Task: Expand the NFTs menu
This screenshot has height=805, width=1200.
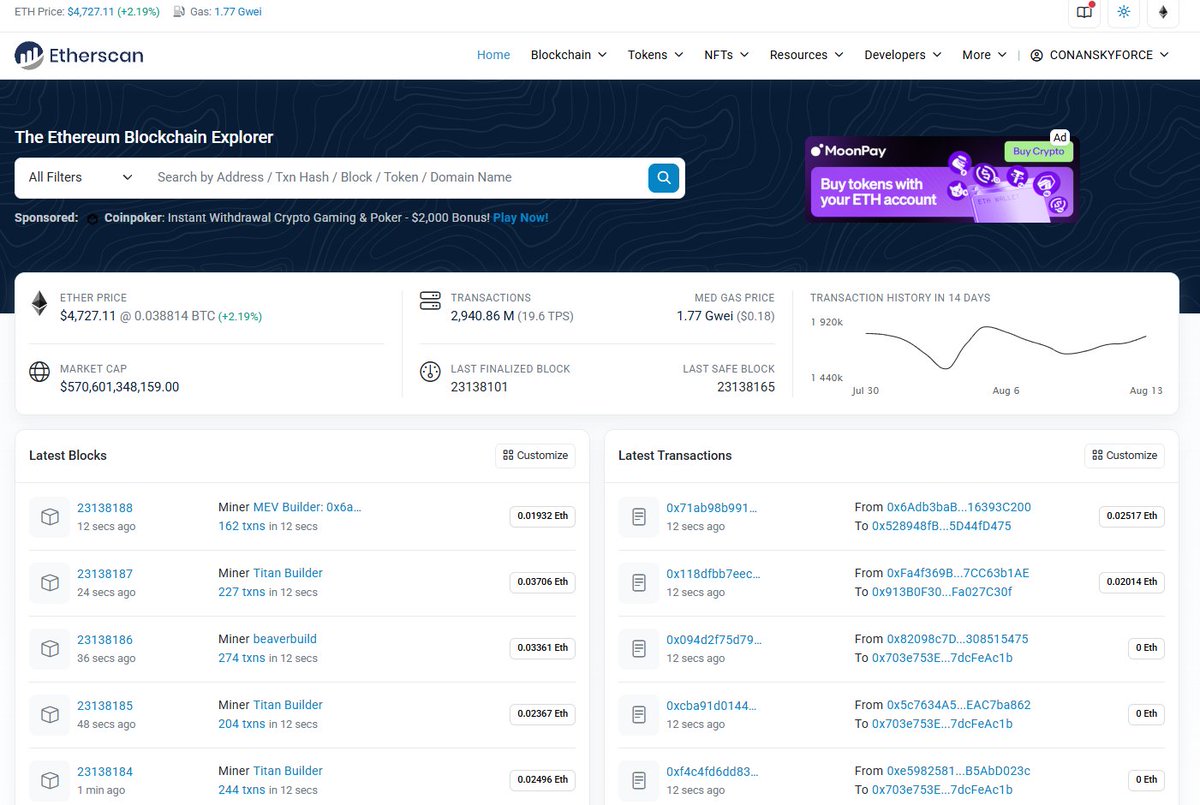Action: (726, 55)
